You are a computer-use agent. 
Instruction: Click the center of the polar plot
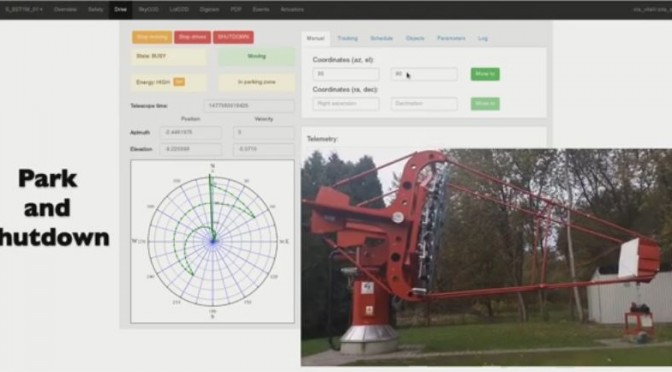(x=213, y=241)
